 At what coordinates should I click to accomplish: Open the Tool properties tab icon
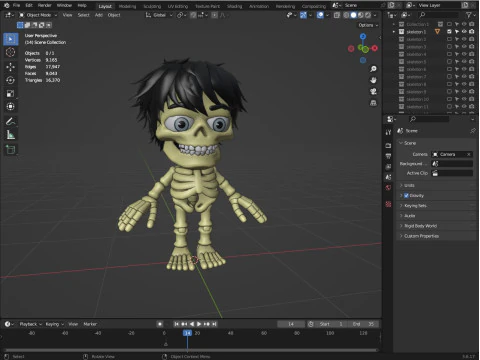point(388,132)
